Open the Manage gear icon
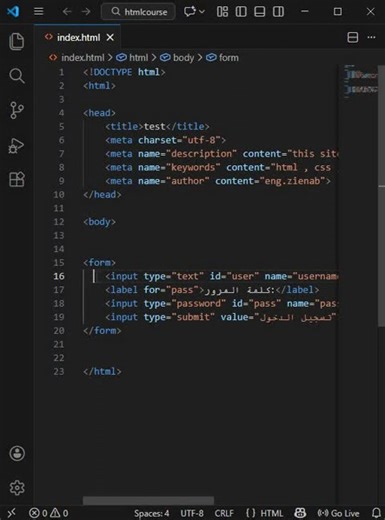The height and width of the screenshot is (520, 385). (x=17, y=488)
